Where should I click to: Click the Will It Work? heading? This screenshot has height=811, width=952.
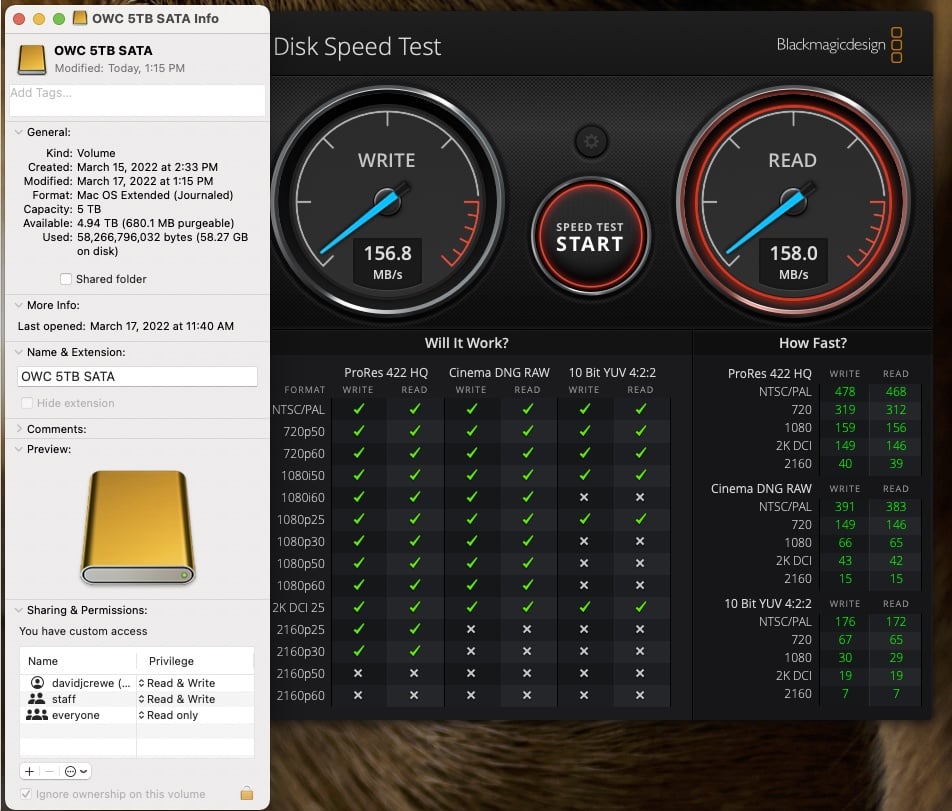(466, 343)
